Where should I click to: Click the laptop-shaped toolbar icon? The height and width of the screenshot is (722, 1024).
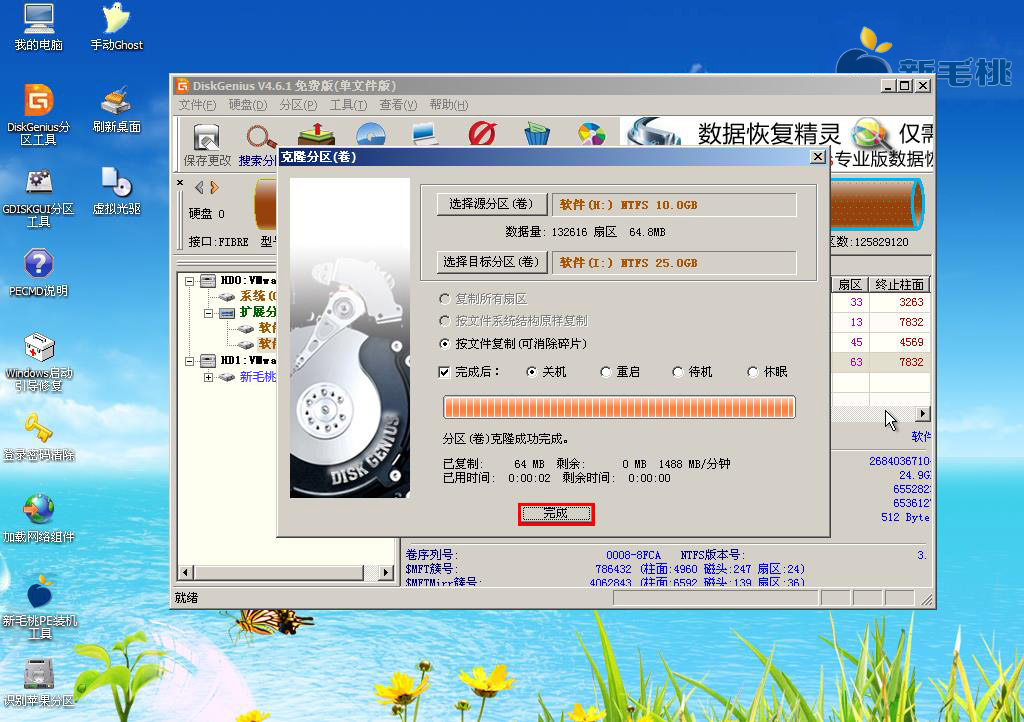[x=424, y=134]
